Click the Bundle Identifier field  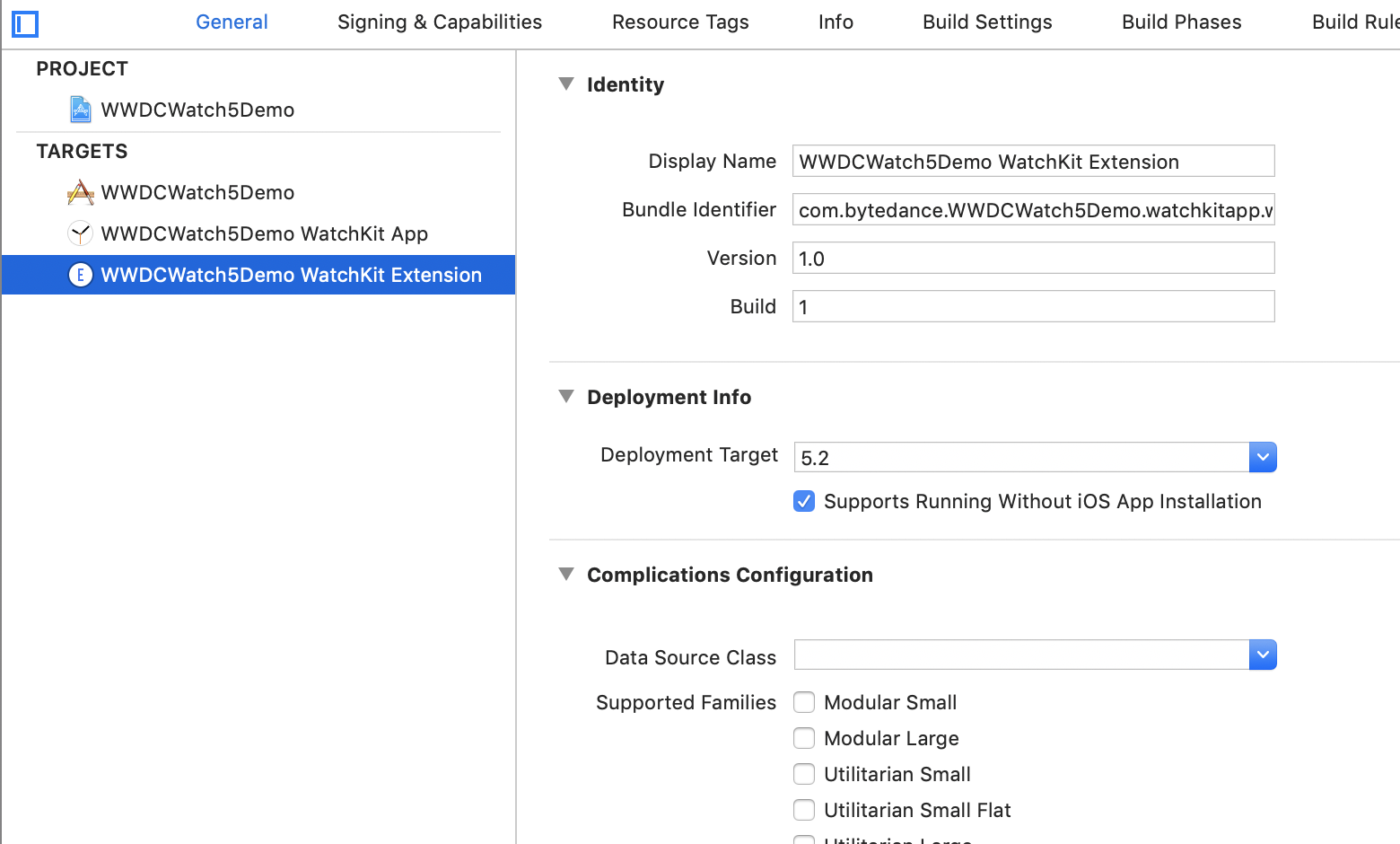pyautogui.click(x=1034, y=209)
